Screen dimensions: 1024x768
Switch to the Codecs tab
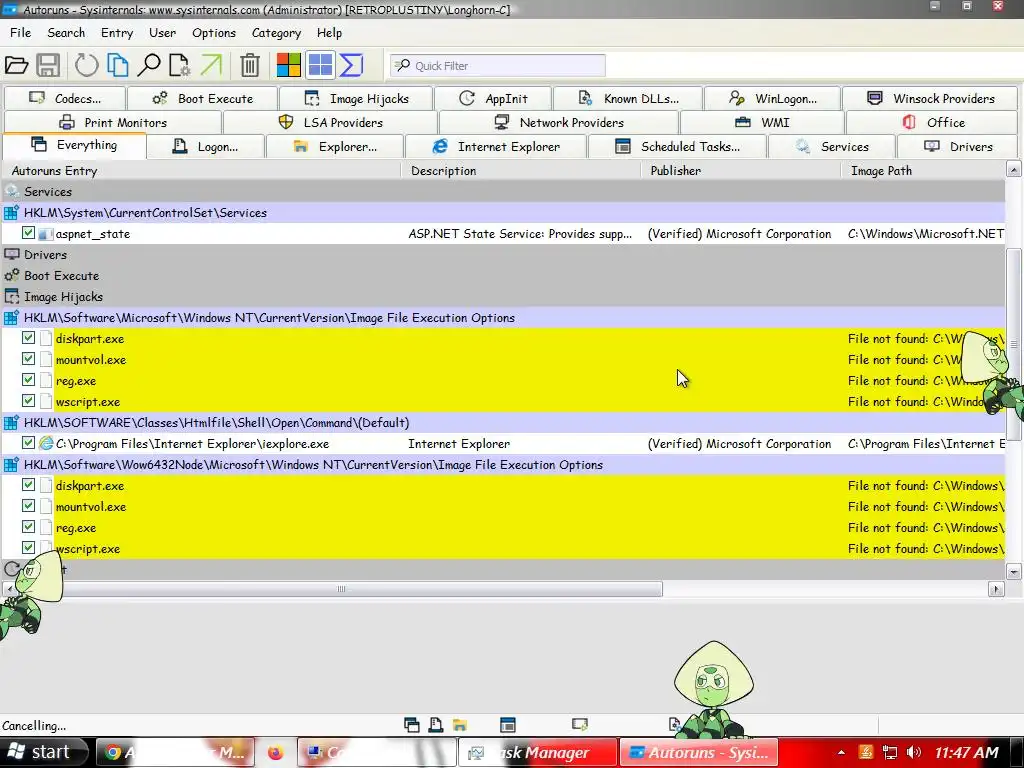[x=65, y=99]
